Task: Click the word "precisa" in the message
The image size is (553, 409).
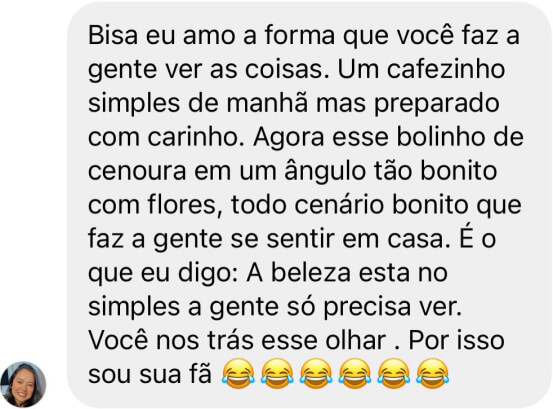Action: click(367, 307)
